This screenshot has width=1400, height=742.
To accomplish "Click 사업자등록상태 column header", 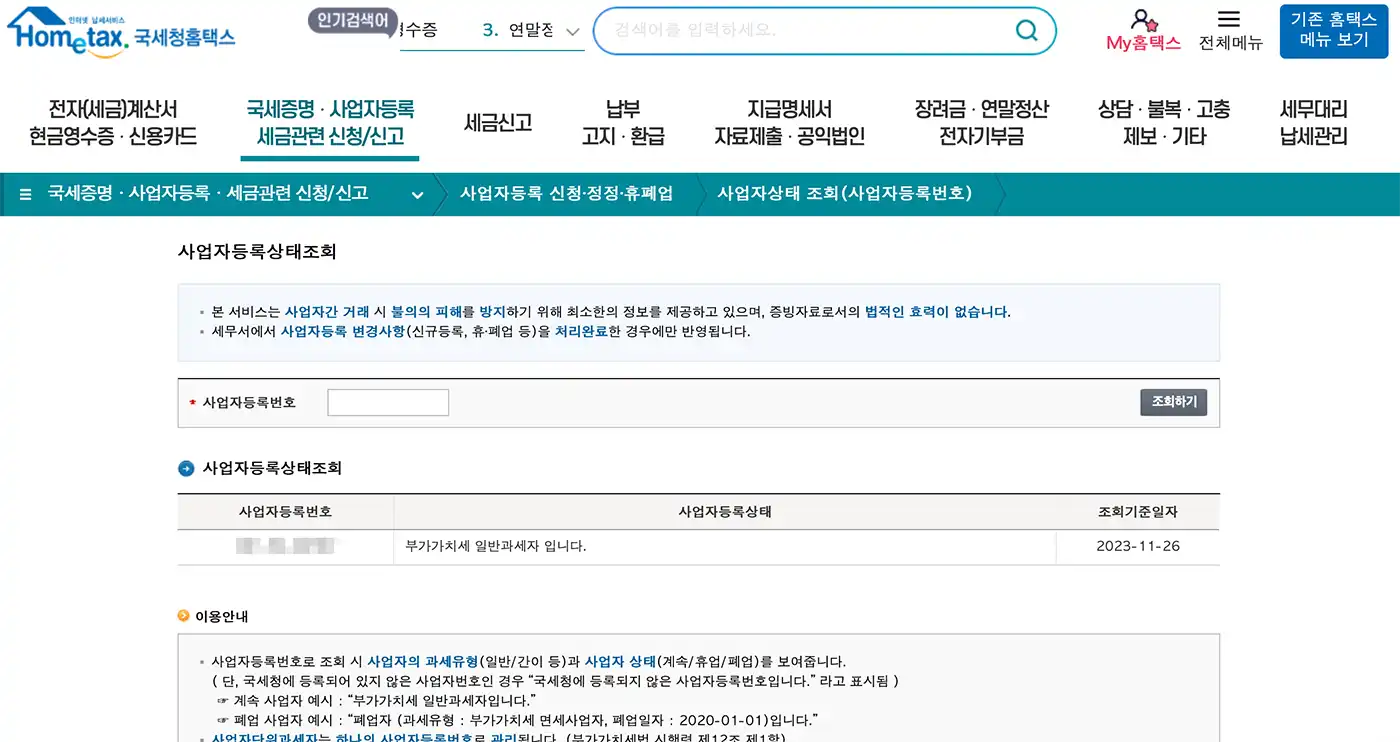I will point(725,512).
